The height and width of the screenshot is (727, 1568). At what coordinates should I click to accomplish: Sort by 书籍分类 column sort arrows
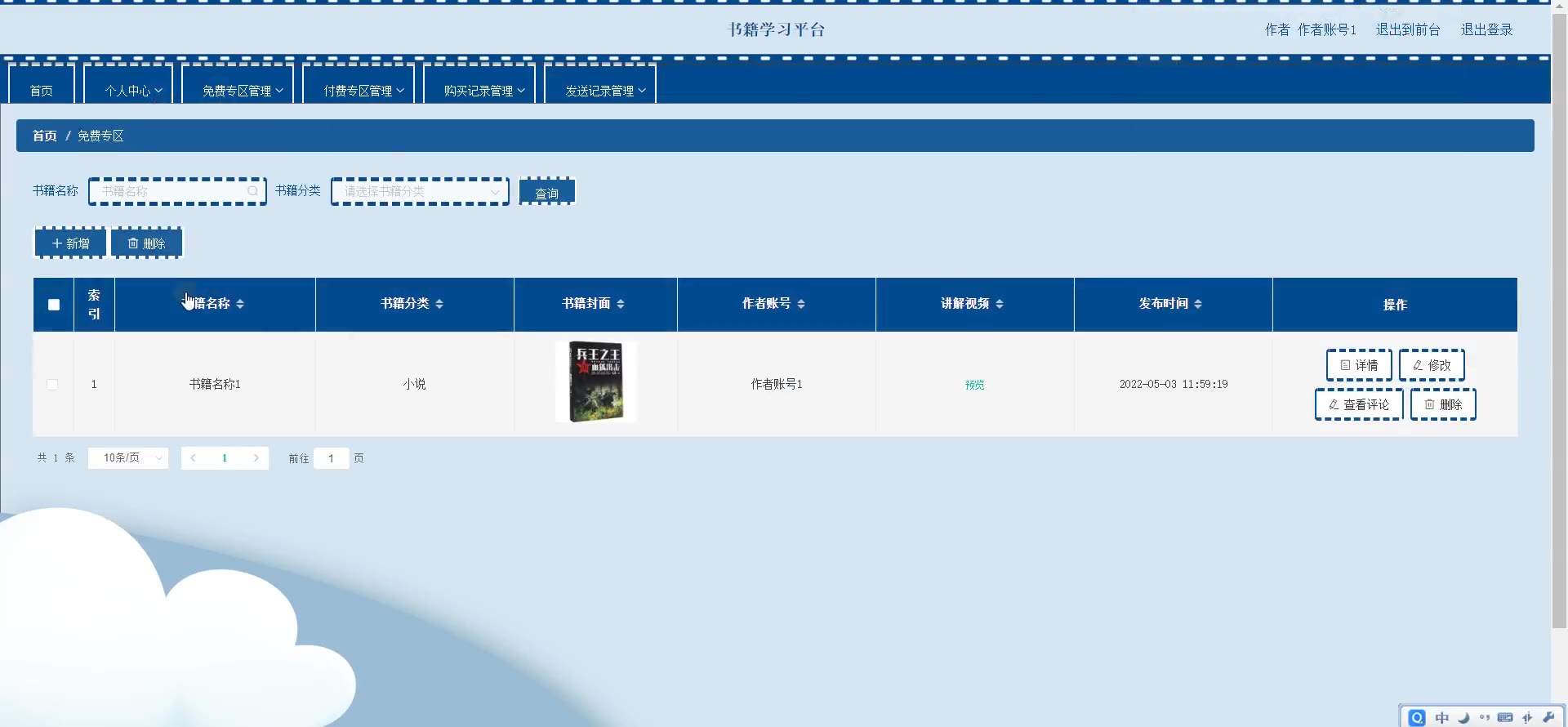coord(439,304)
